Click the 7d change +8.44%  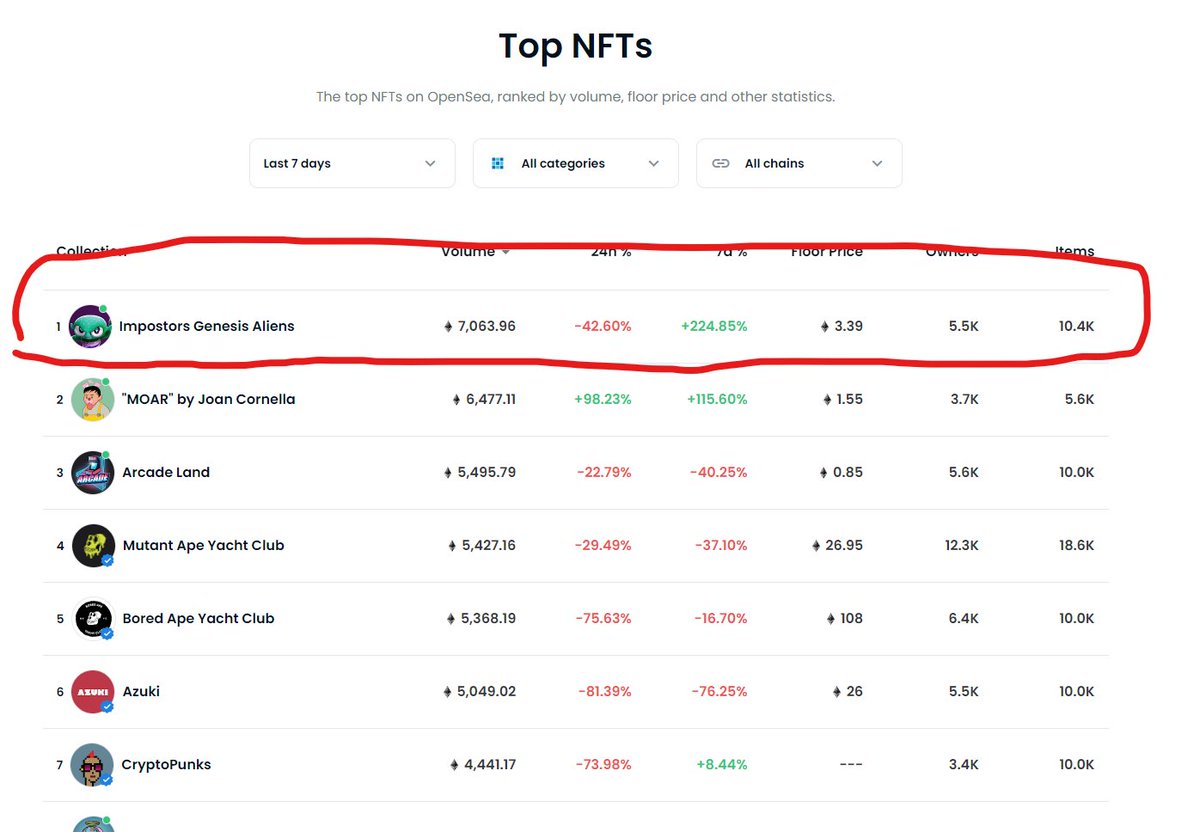click(x=722, y=764)
